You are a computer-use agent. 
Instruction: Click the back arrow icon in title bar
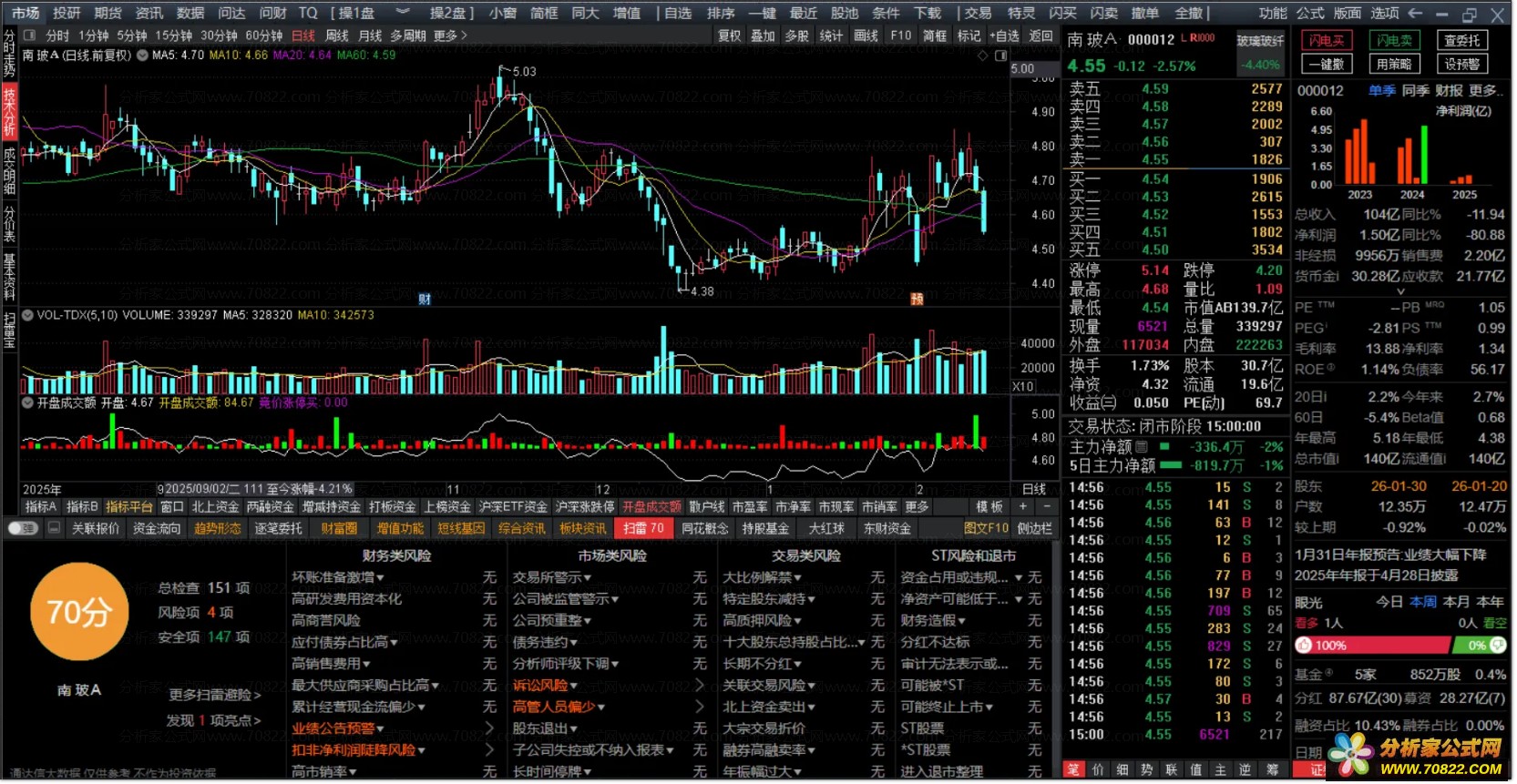pos(1415,14)
